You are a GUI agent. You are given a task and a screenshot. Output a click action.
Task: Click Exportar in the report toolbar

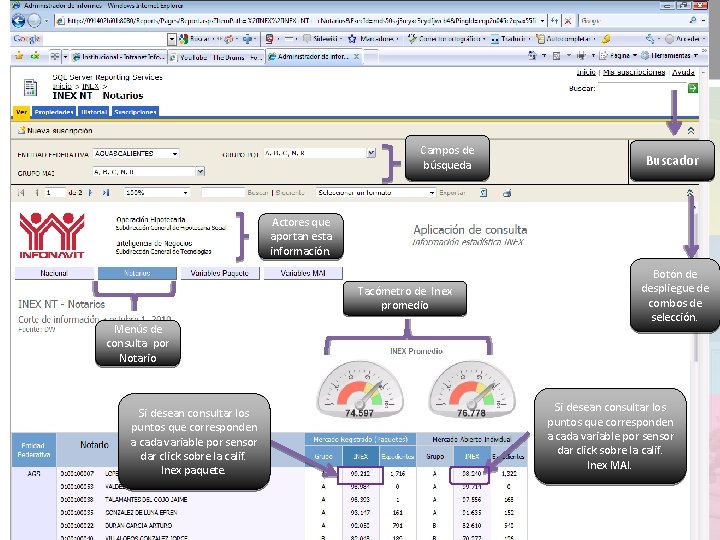[x=452, y=193]
